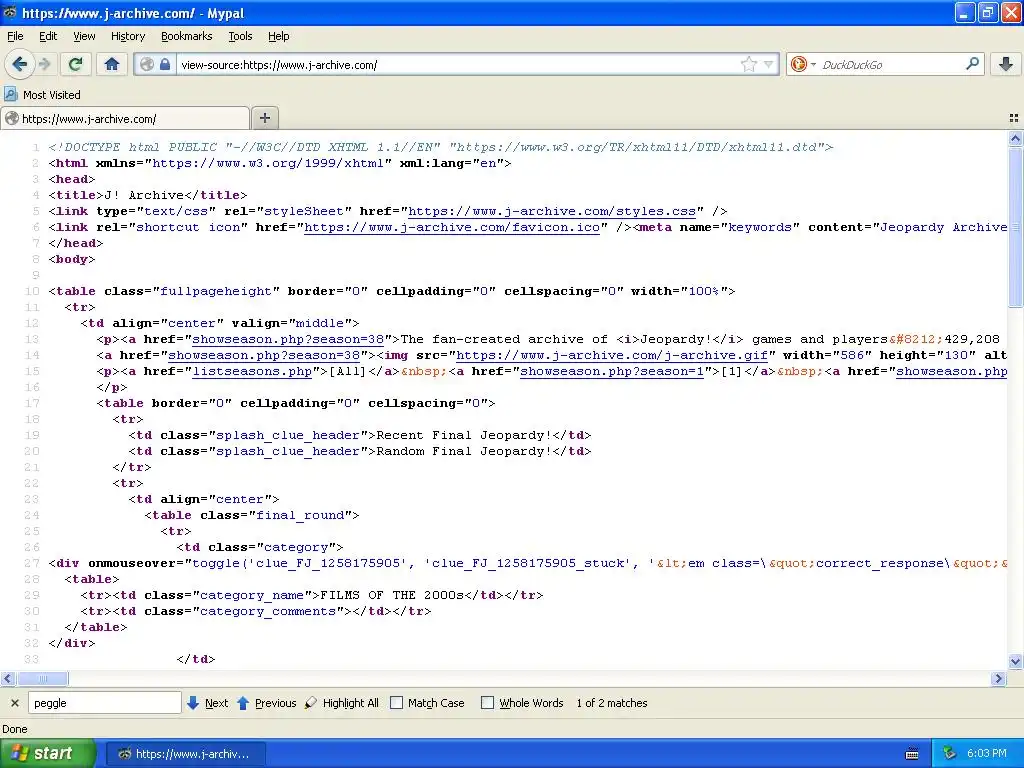Click the tray icon beside the clock
Viewport: 1024px width, 768px height.
click(x=949, y=754)
